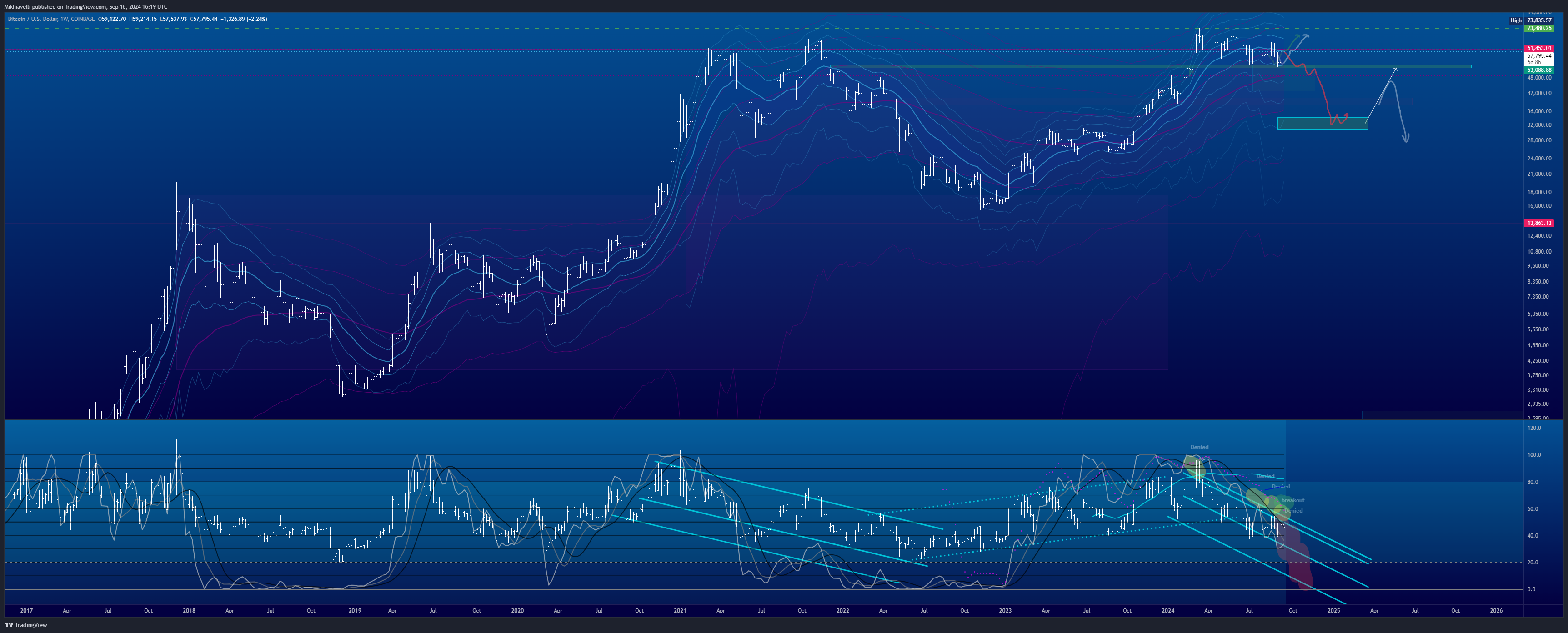Screen dimensions: 1568x633
Task: Click the 10,800.00 price axis label
Action: tap(1539, 251)
